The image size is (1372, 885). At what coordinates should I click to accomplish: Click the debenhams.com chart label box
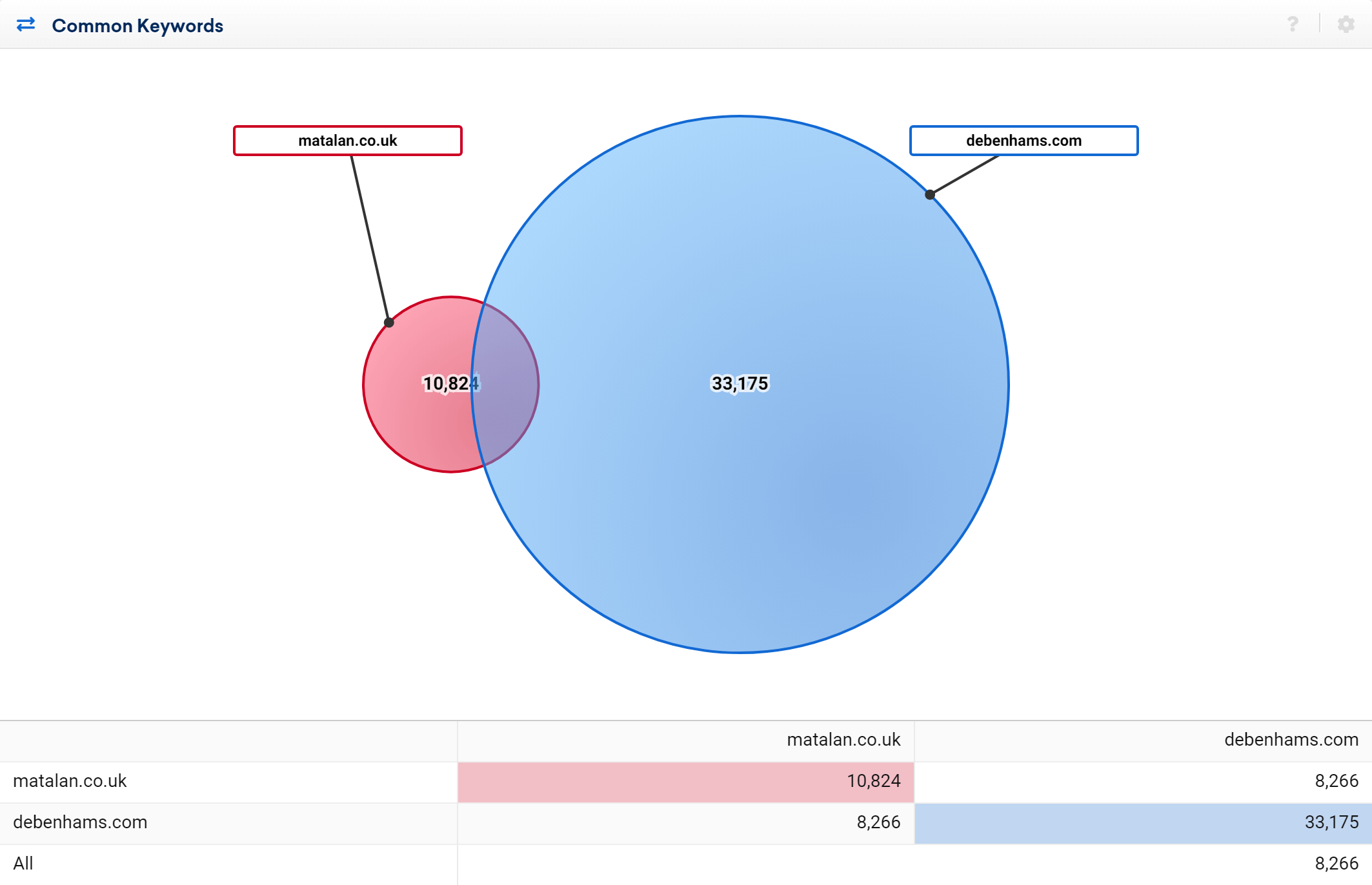(x=1024, y=141)
